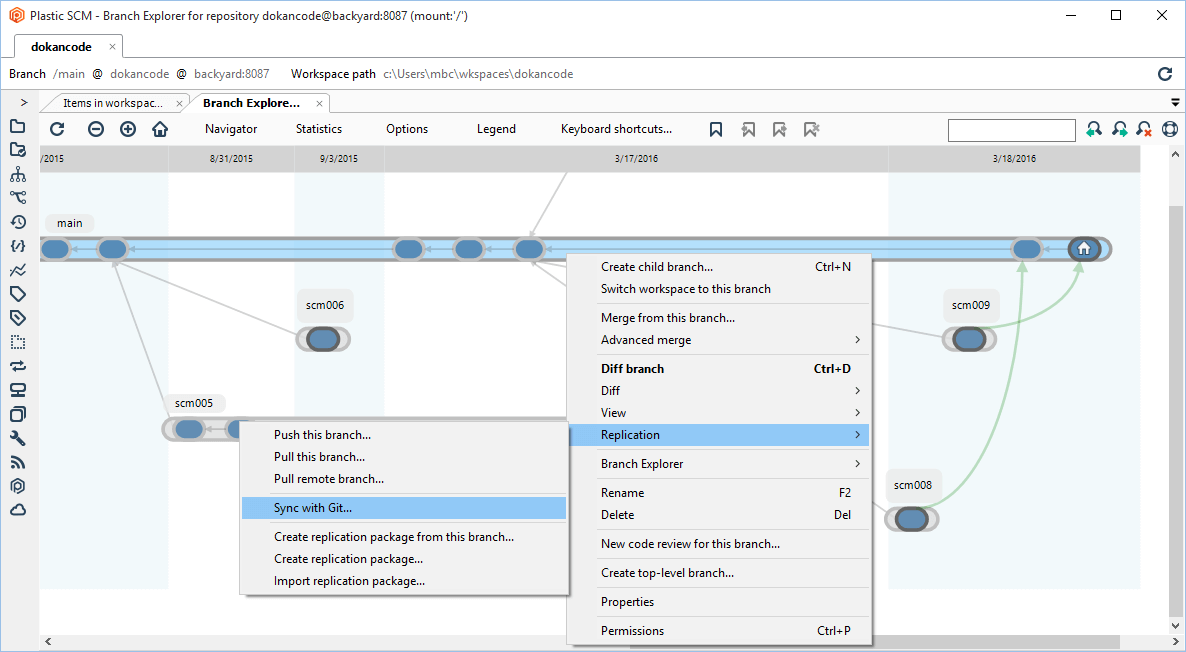Click the Statistics toolbar button
Image resolution: width=1186 pixels, height=652 pixels.
coord(319,129)
